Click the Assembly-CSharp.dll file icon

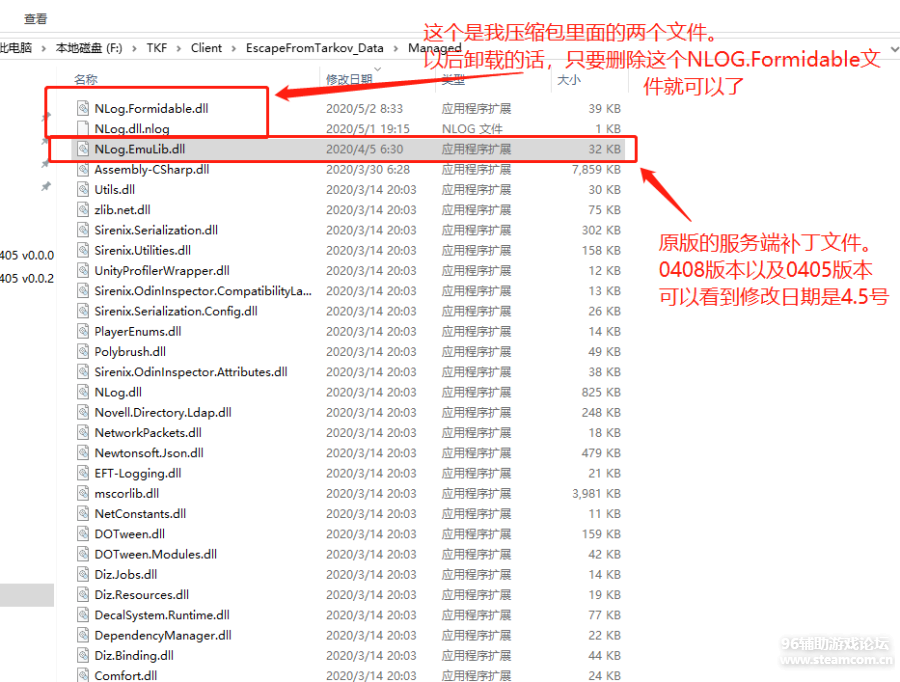pos(84,169)
